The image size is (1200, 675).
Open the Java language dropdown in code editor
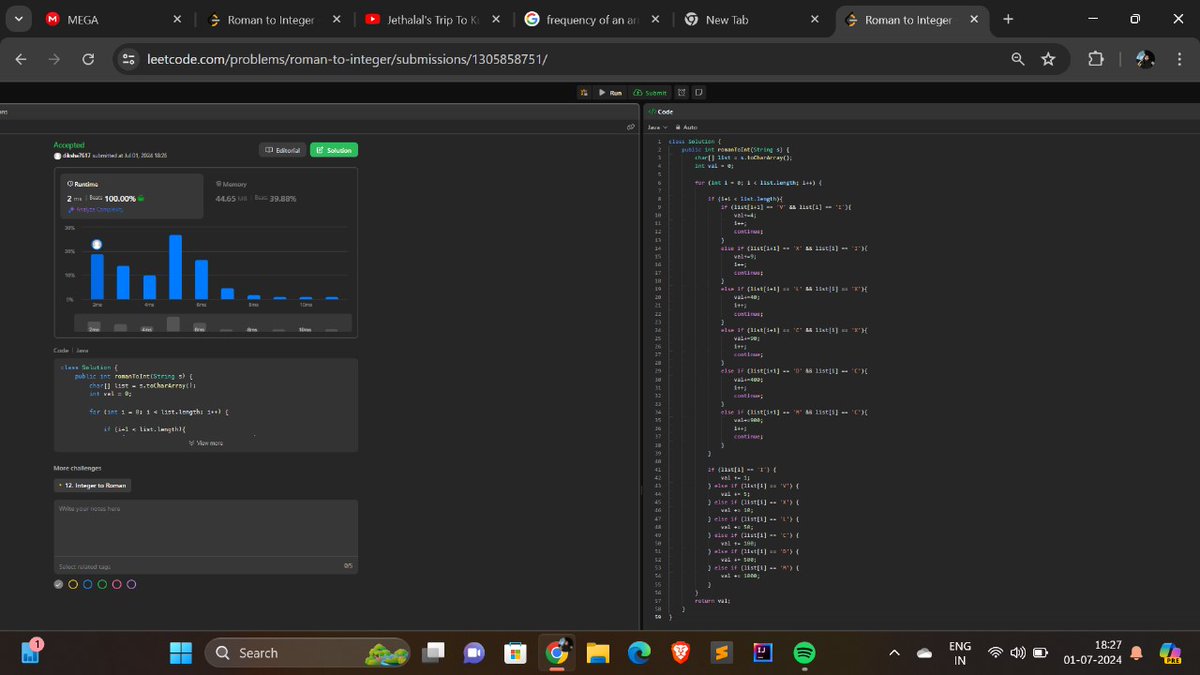[x=657, y=127]
